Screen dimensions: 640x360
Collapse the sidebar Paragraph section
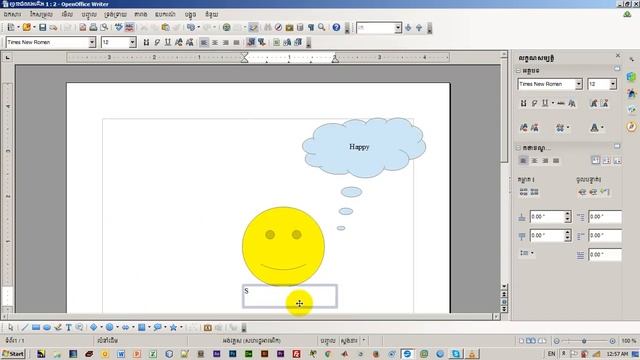(x=518, y=148)
